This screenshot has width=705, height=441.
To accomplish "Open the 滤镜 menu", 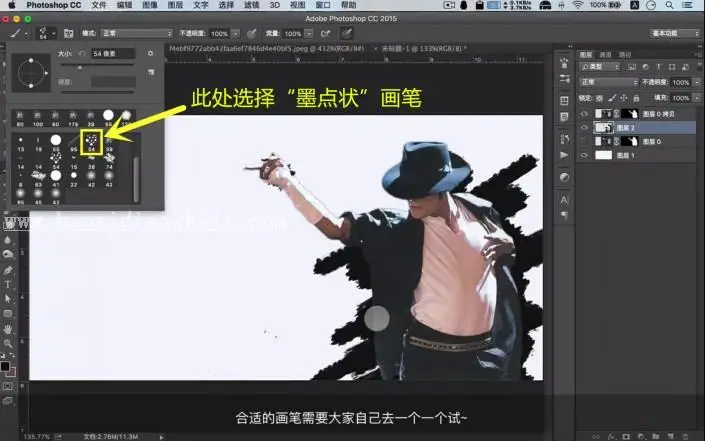I will tap(252, 5).
